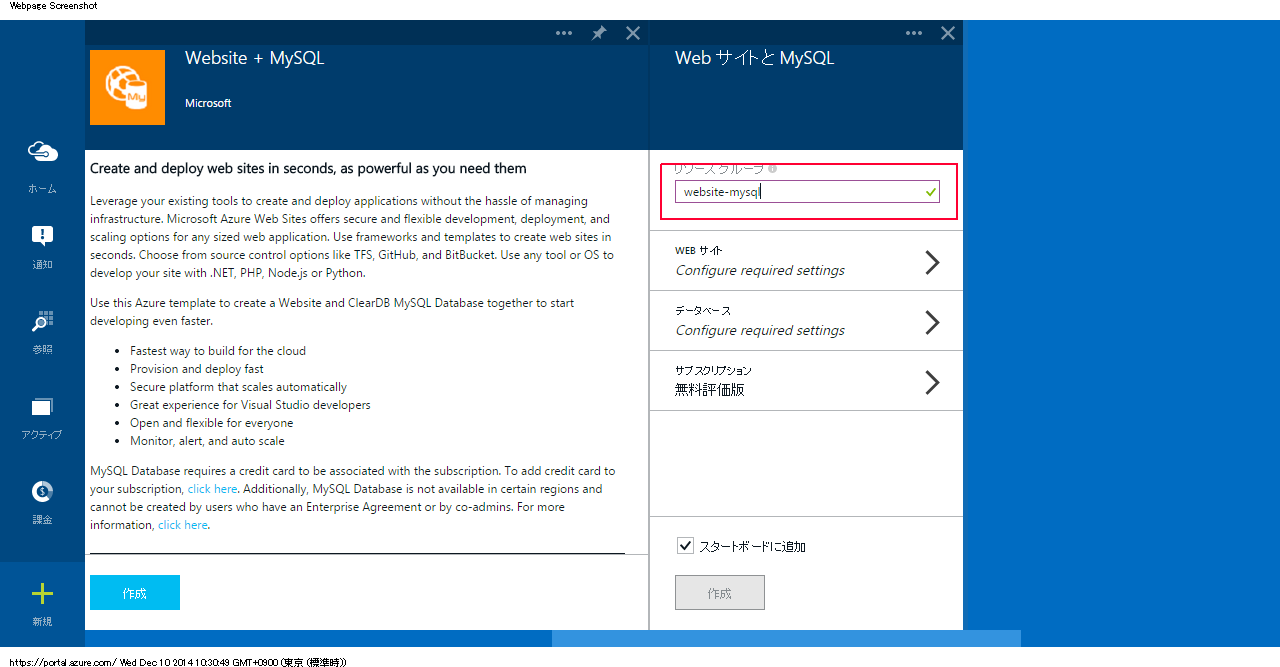Expand the WEB サイト settings row
Image resolution: width=1280 pixels, height=667 pixels.
(806, 261)
